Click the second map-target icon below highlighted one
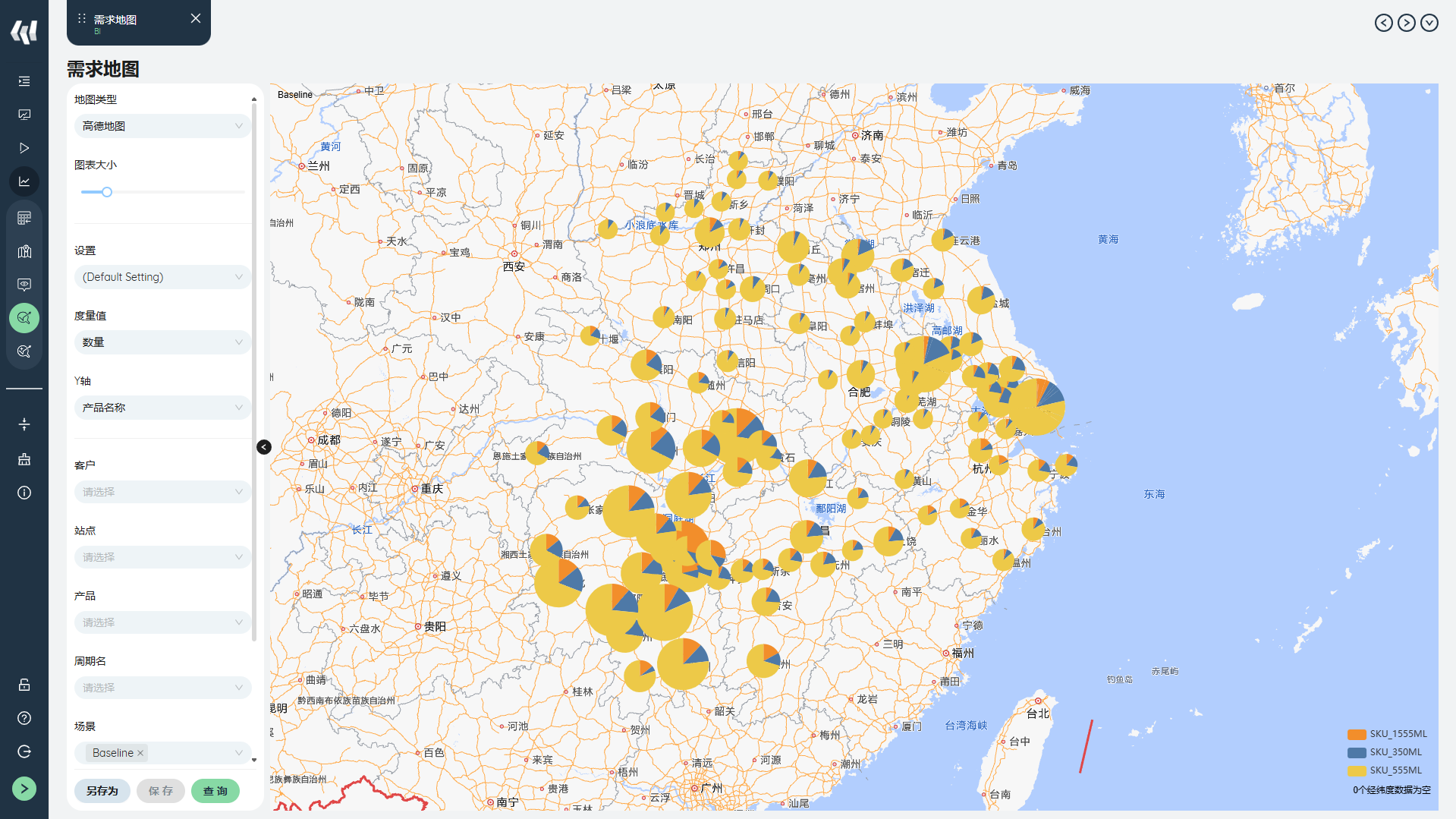 pos(24,351)
